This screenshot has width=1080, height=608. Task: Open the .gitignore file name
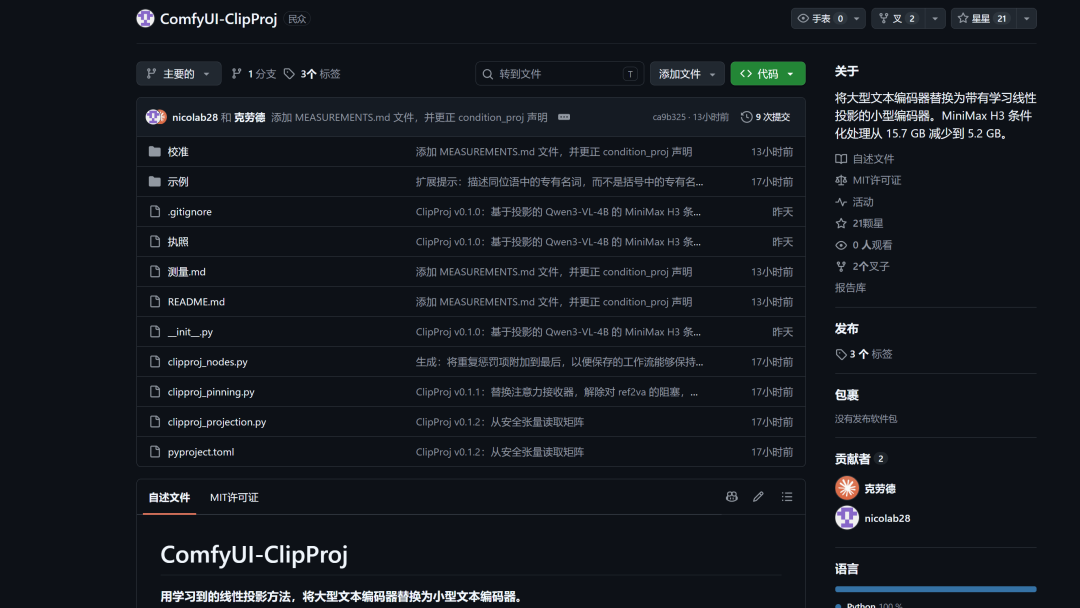[x=189, y=211]
